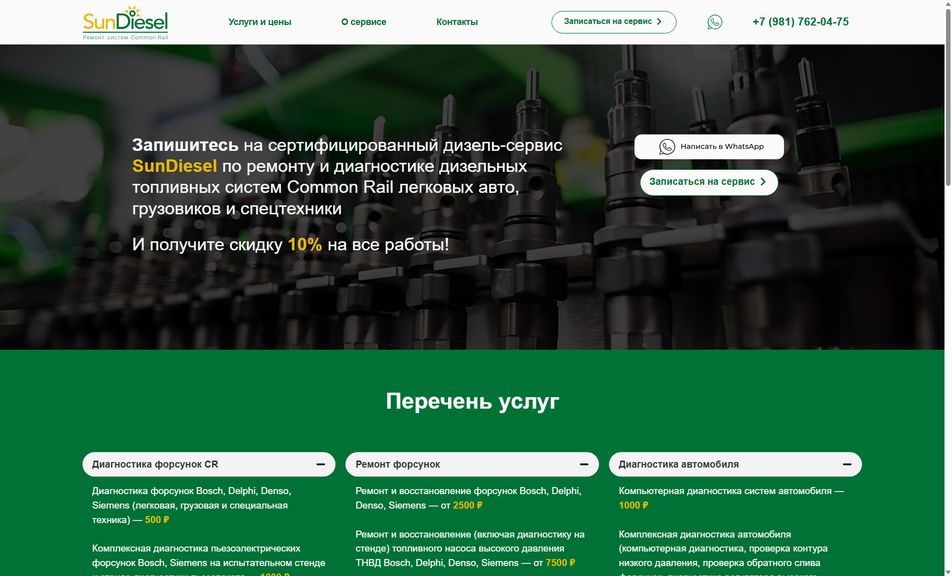Click the hero banner Записаться на сервис button

pos(709,182)
